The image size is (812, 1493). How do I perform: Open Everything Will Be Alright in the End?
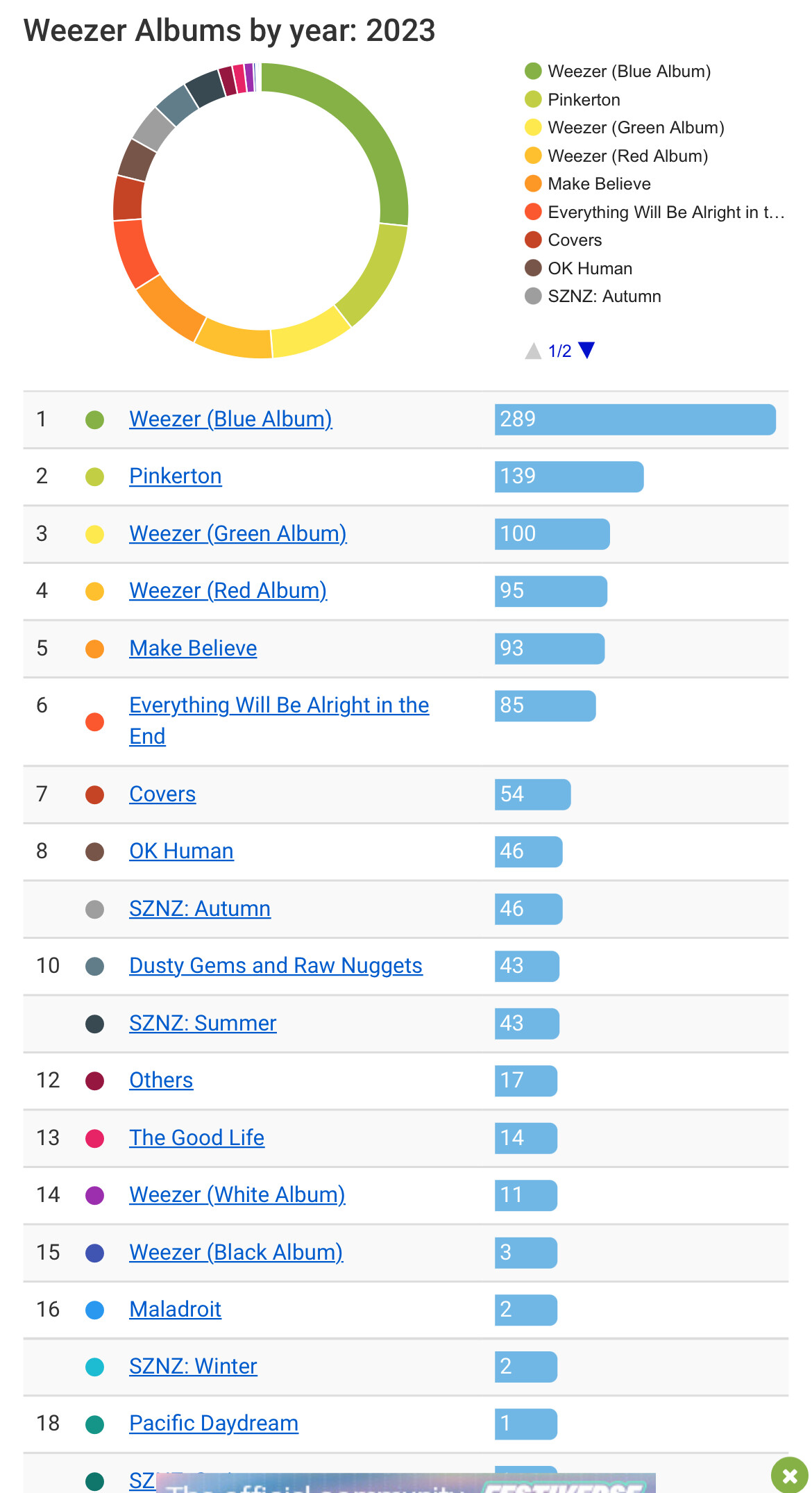coord(279,720)
